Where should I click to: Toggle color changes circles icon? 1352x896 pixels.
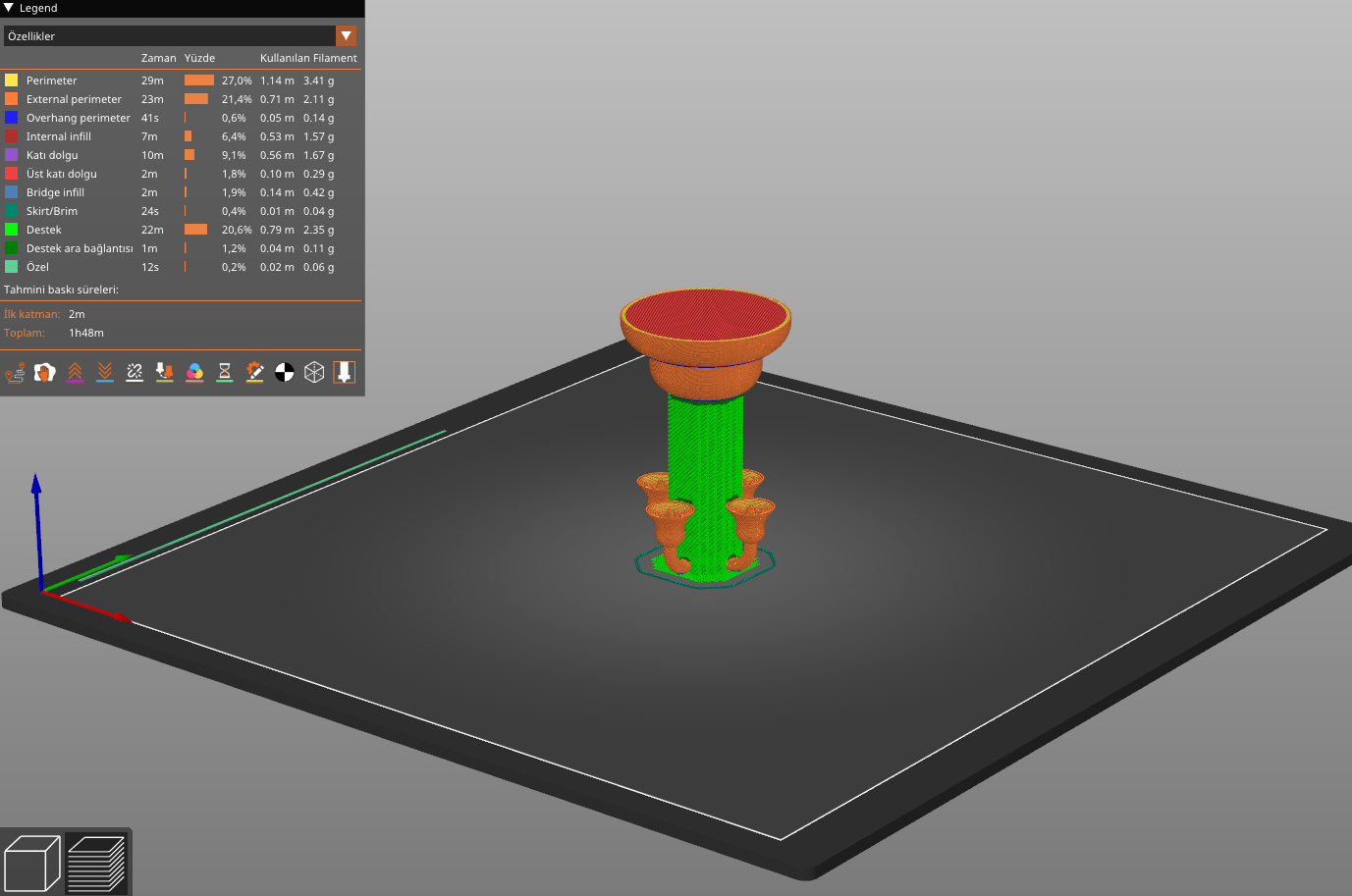[x=194, y=373]
